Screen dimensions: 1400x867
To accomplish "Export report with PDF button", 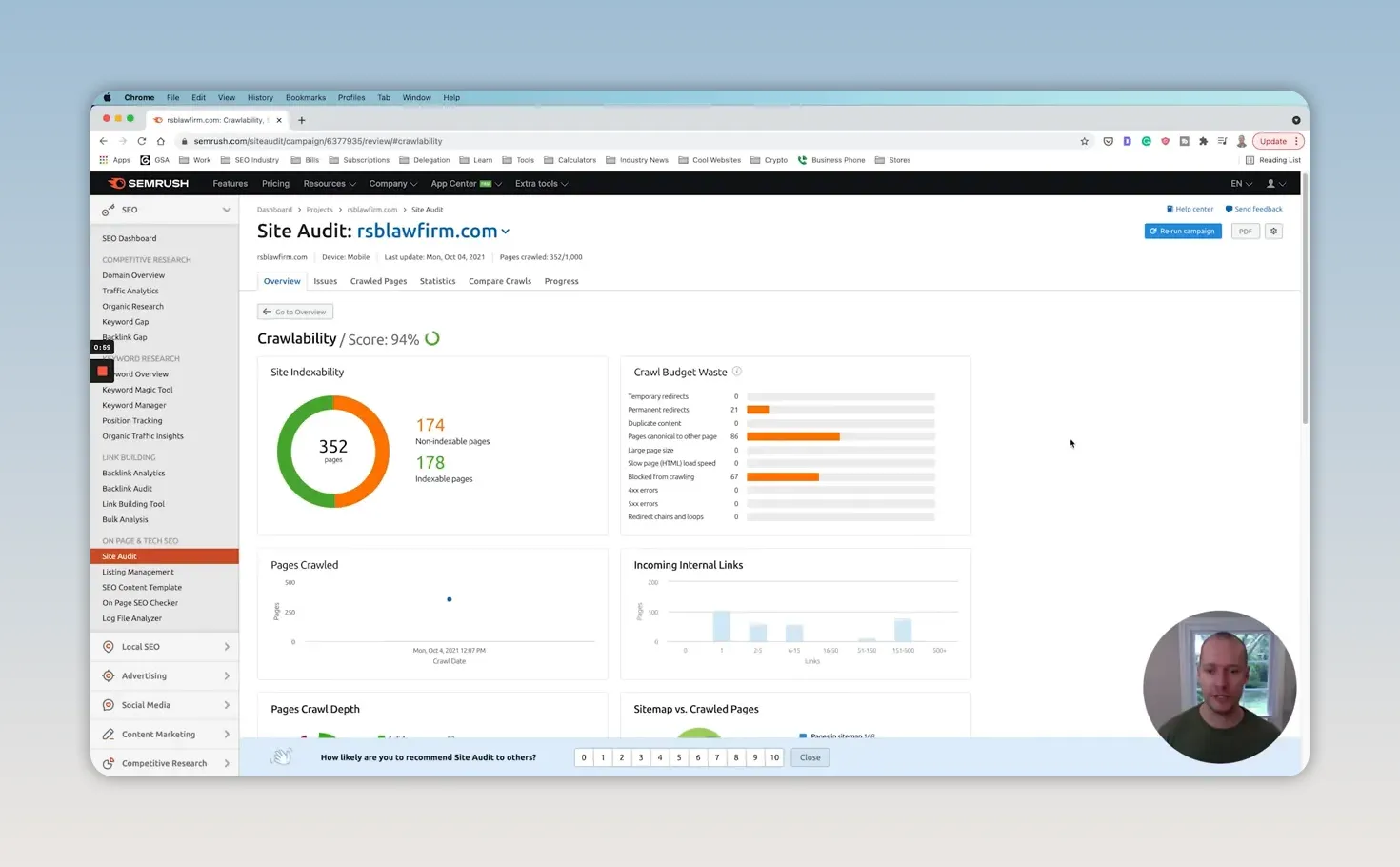I will [1245, 231].
